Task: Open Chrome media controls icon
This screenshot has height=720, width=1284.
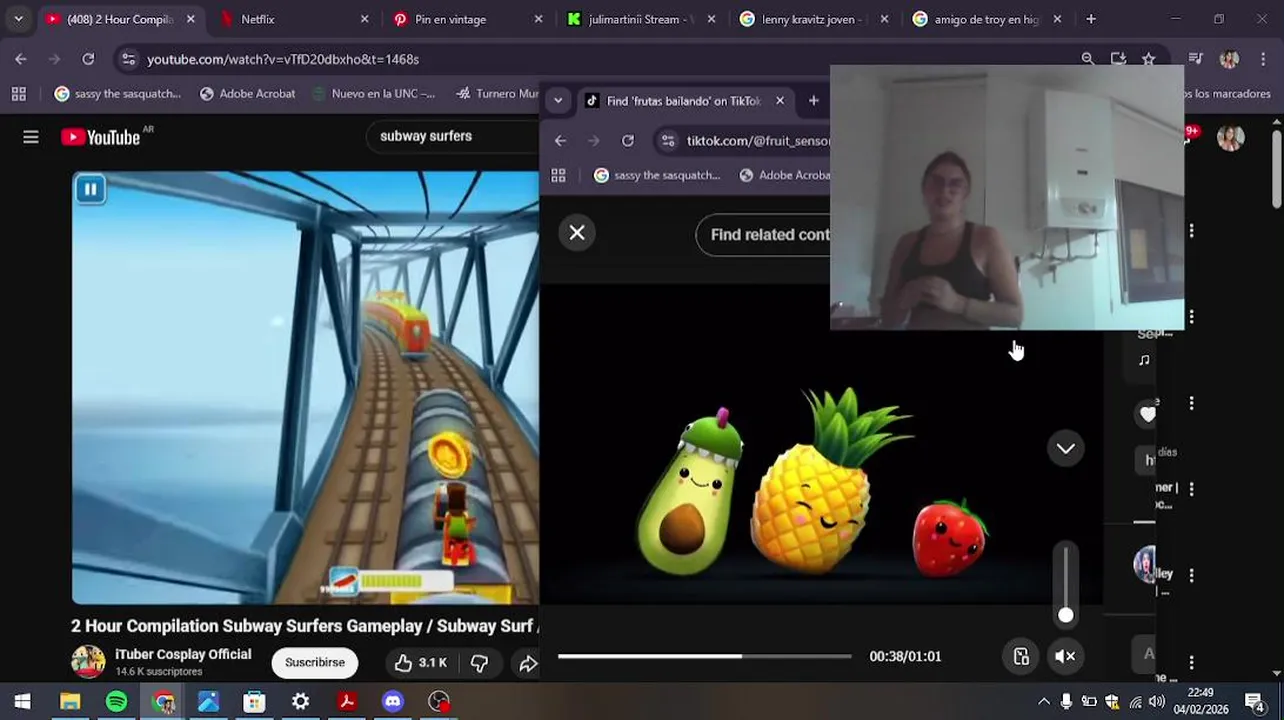Action: [1196, 59]
